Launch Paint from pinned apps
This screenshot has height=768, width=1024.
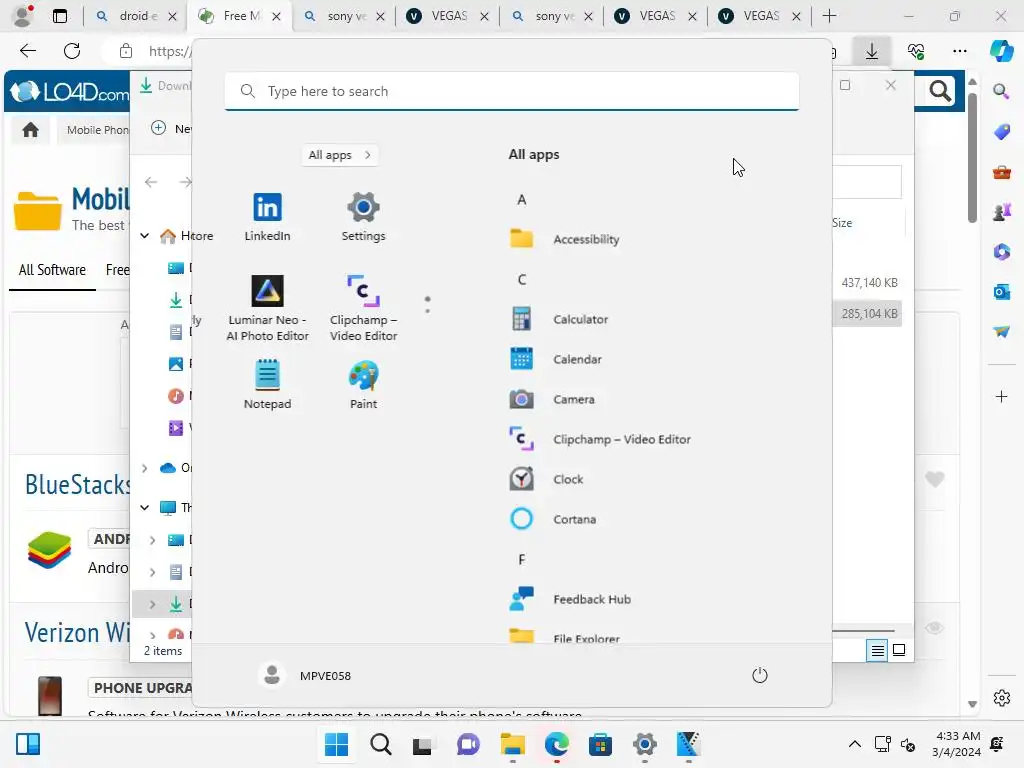pos(363,385)
